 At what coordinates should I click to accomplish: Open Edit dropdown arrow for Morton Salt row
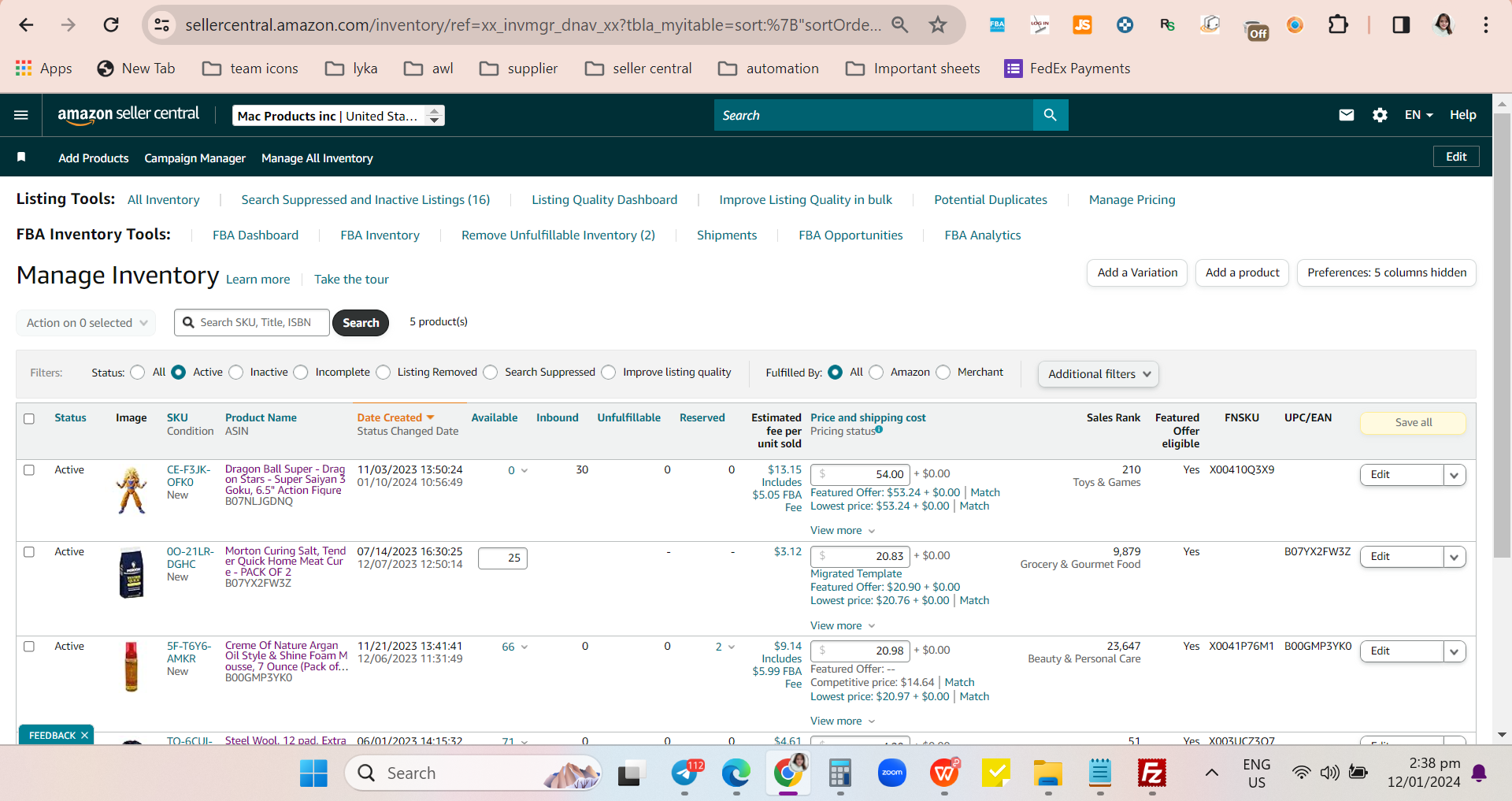pyautogui.click(x=1455, y=557)
